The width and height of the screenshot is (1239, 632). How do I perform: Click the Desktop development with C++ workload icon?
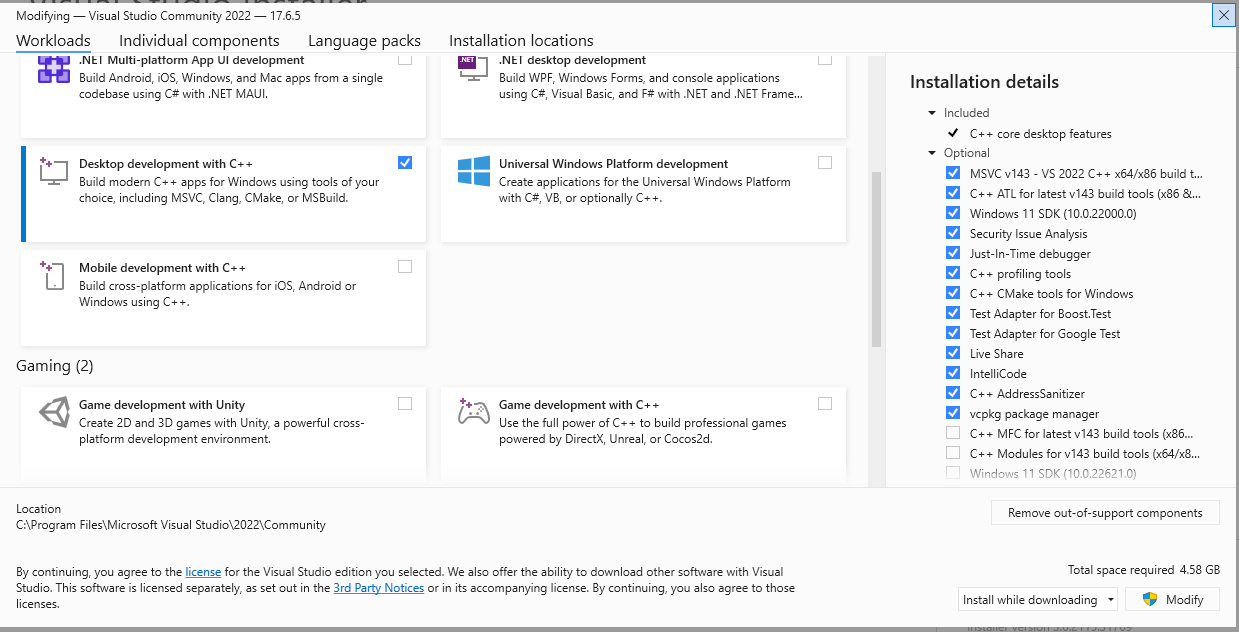[52, 171]
